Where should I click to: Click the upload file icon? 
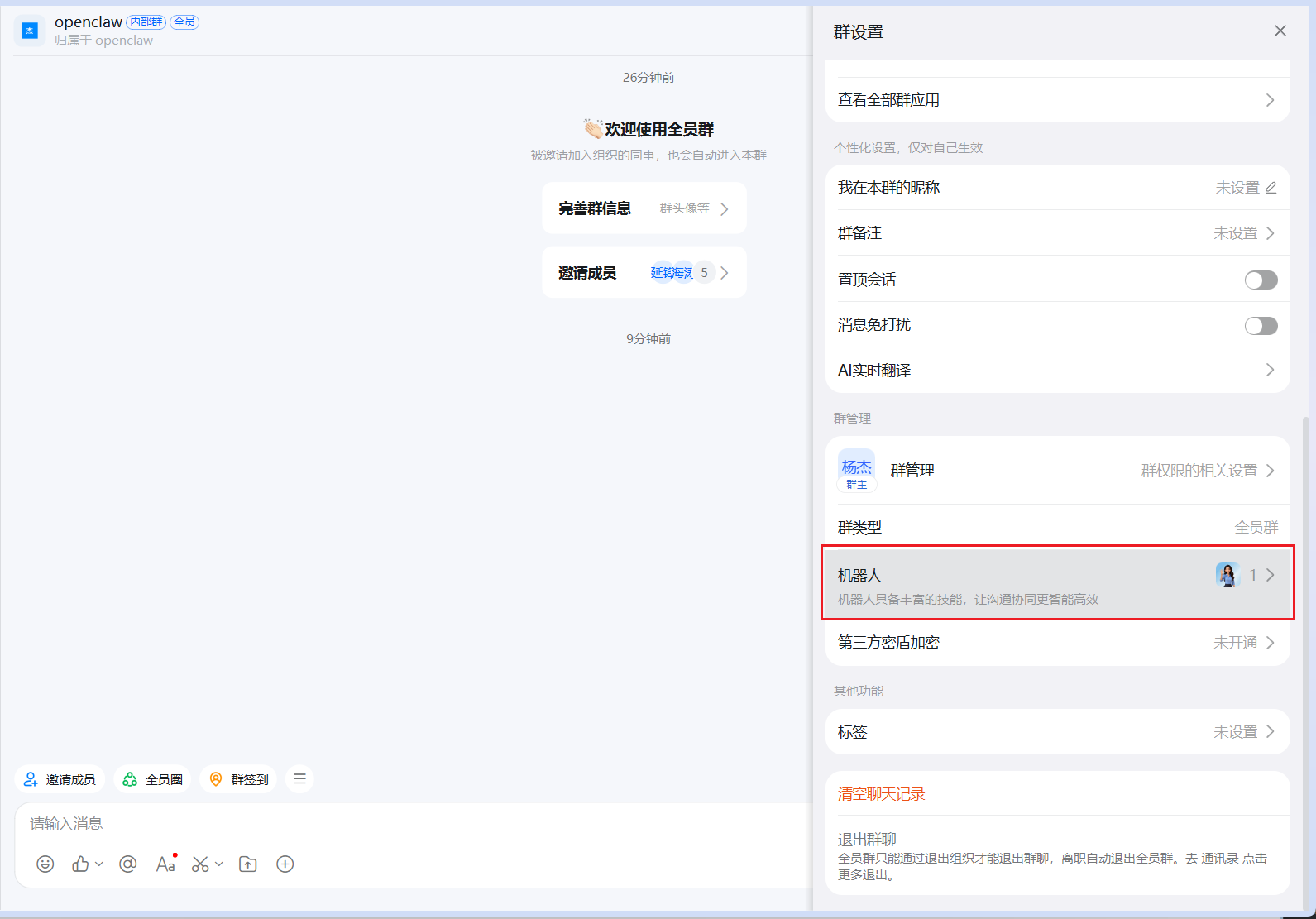point(248,864)
